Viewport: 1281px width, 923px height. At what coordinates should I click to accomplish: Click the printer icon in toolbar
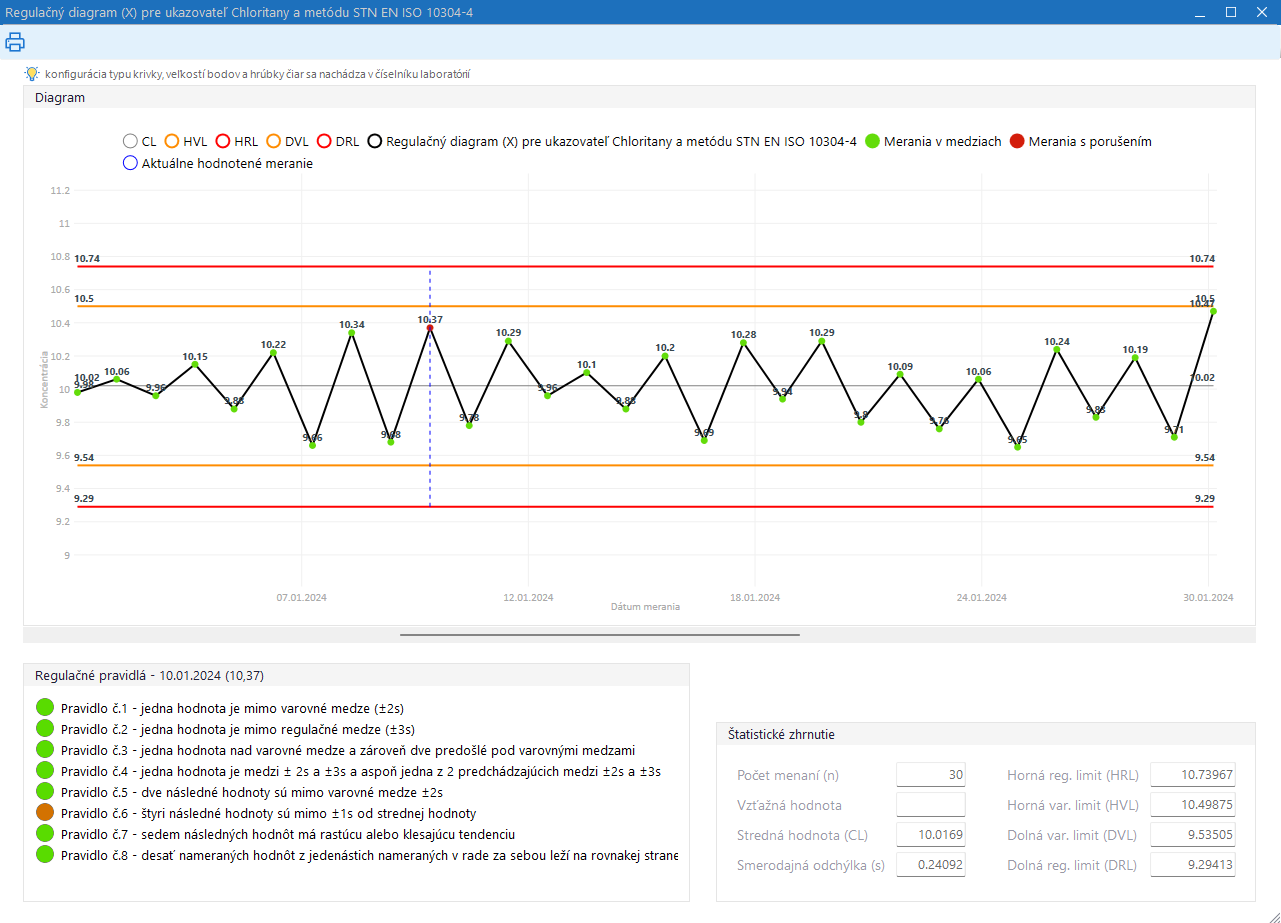[15, 42]
